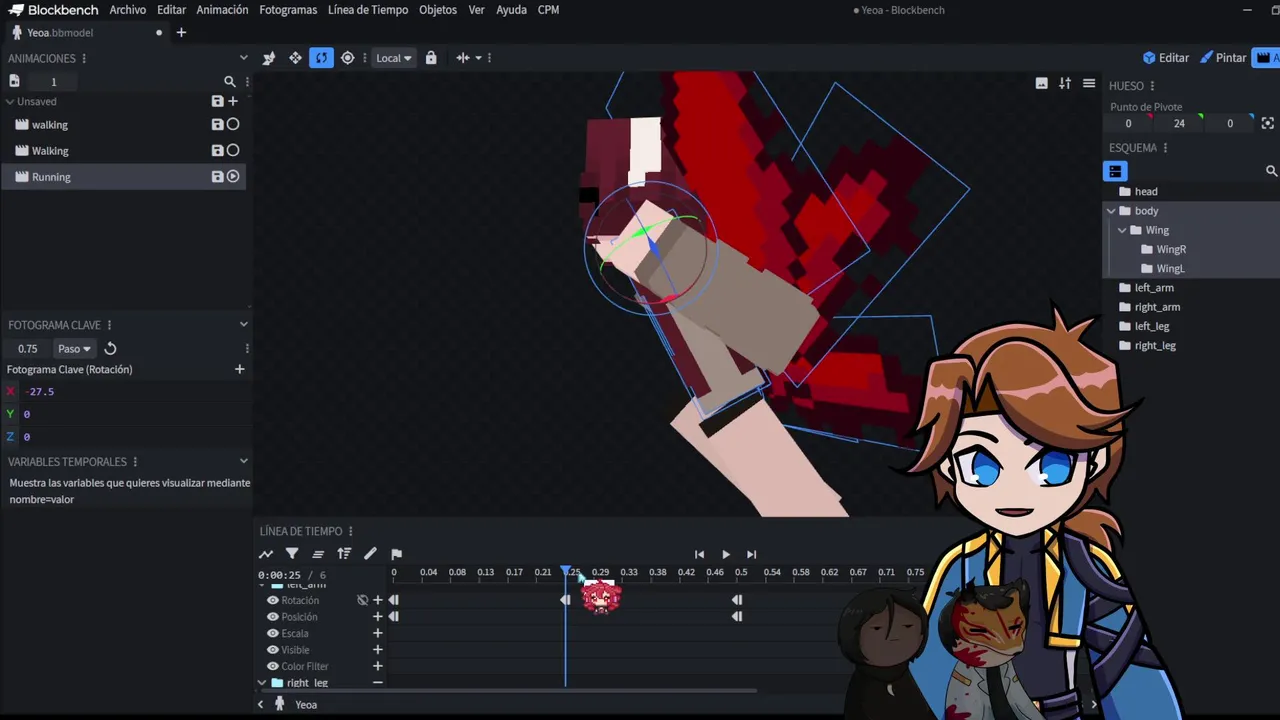Open a new tab with the plus

181,33
